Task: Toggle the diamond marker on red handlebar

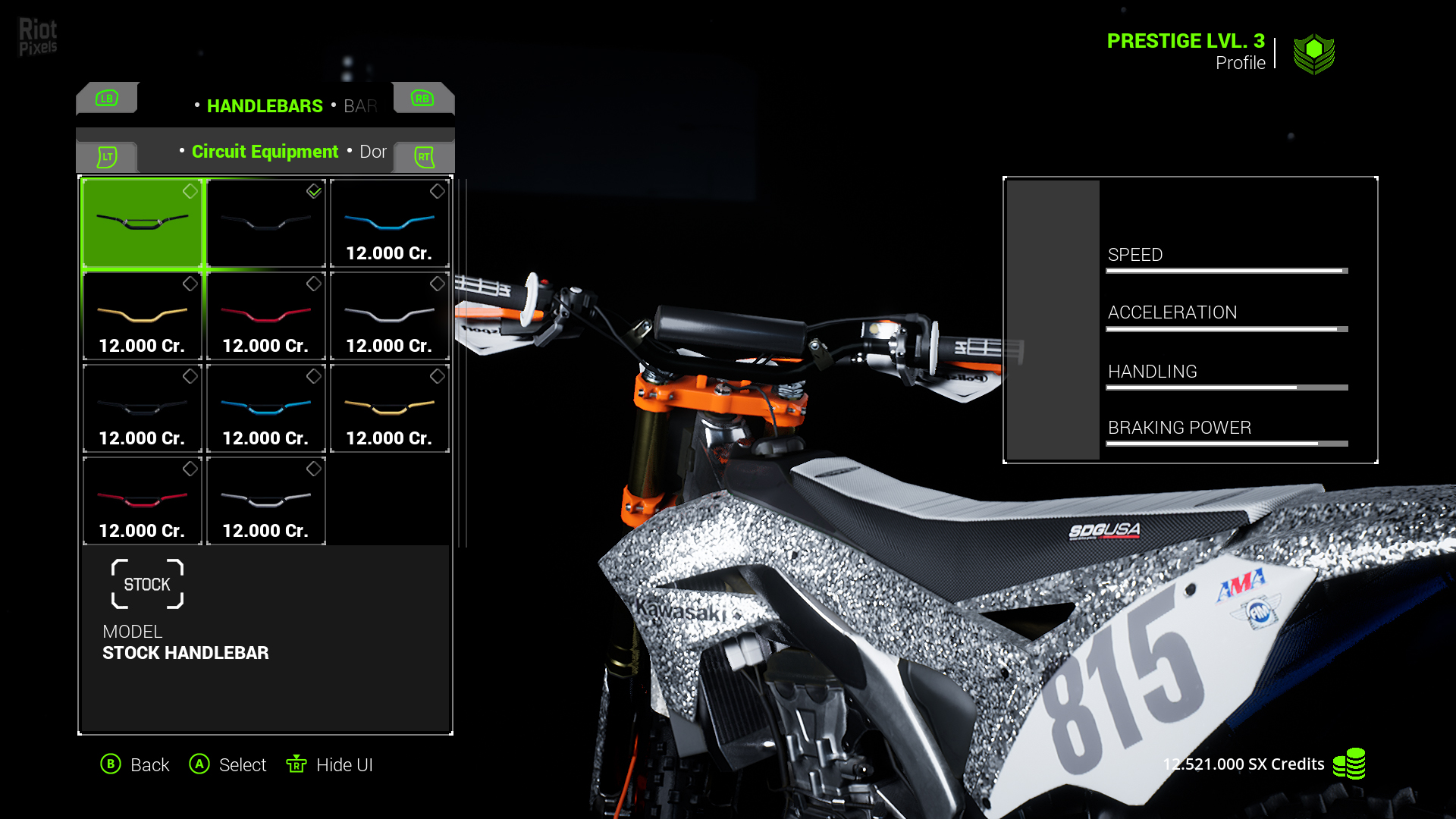Action: click(x=313, y=284)
